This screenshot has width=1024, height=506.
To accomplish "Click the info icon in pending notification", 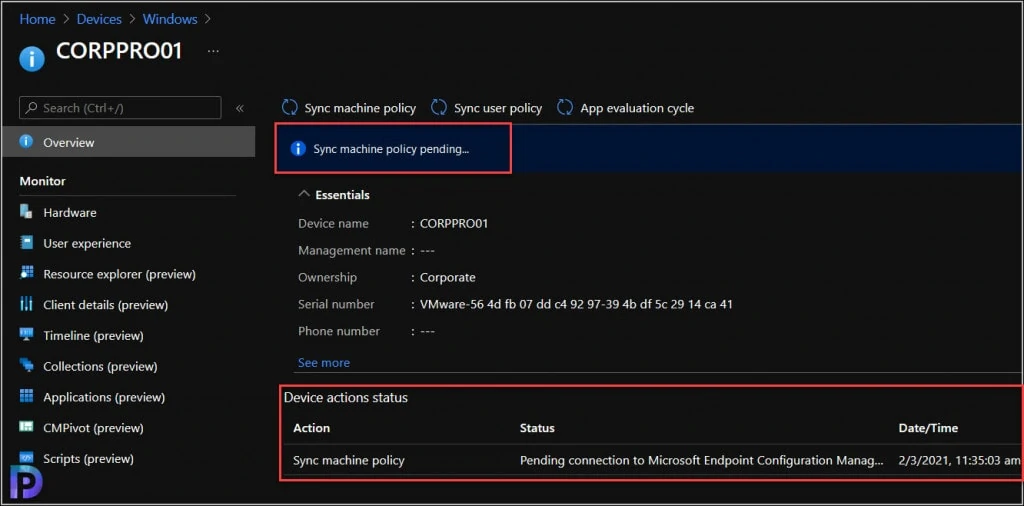I will pos(298,149).
